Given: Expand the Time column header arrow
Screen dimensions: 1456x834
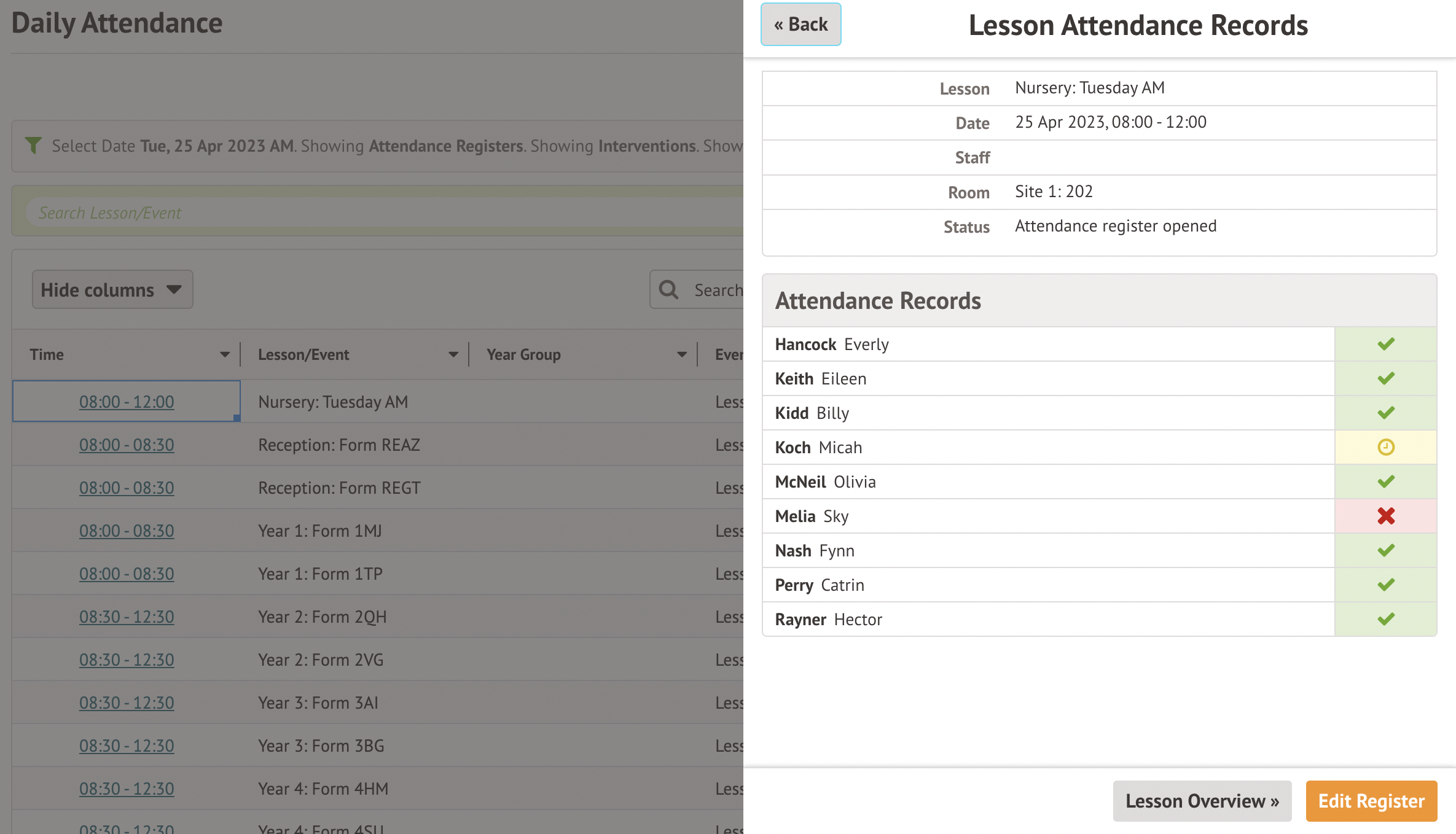Looking at the screenshot, I should tap(224, 355).
